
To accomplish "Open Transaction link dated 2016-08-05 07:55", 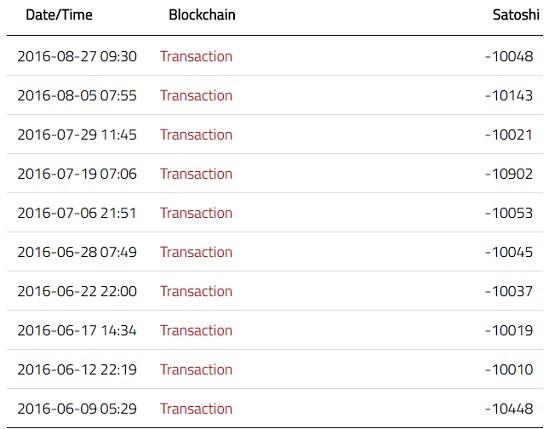I will point(196,96).
